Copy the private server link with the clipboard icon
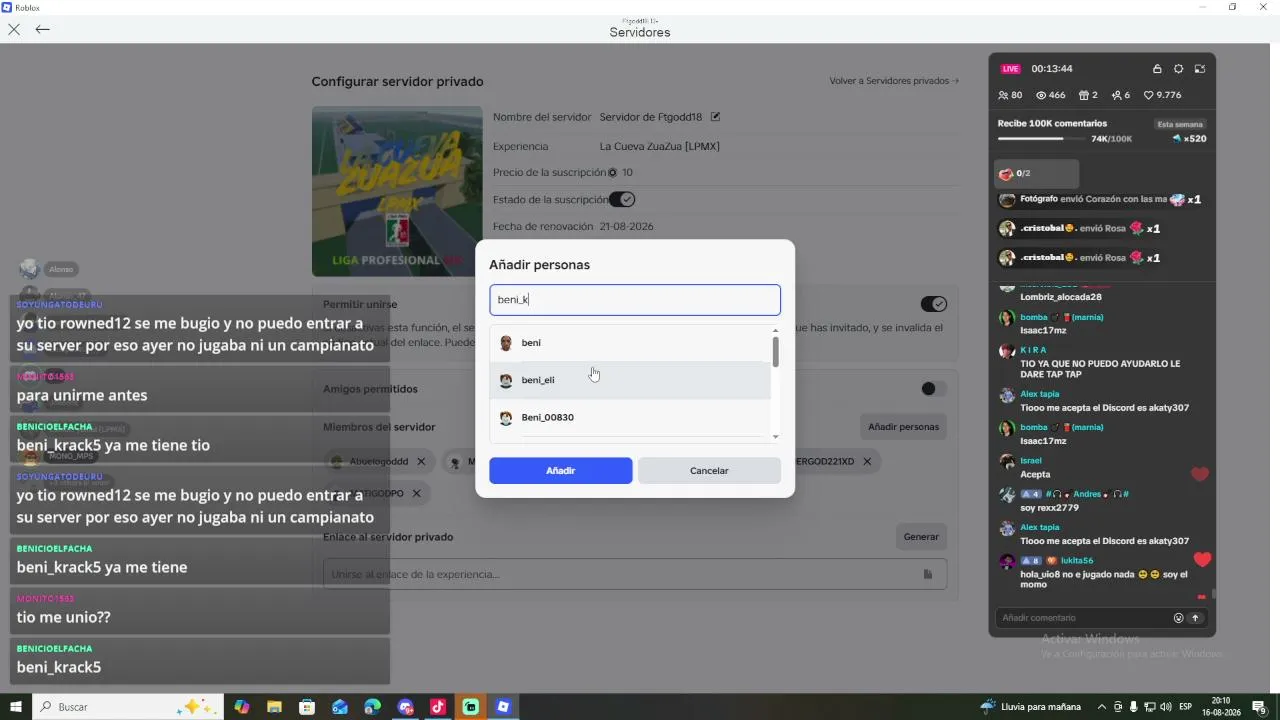The image size is (1280, 720). (x=927, y=574)
